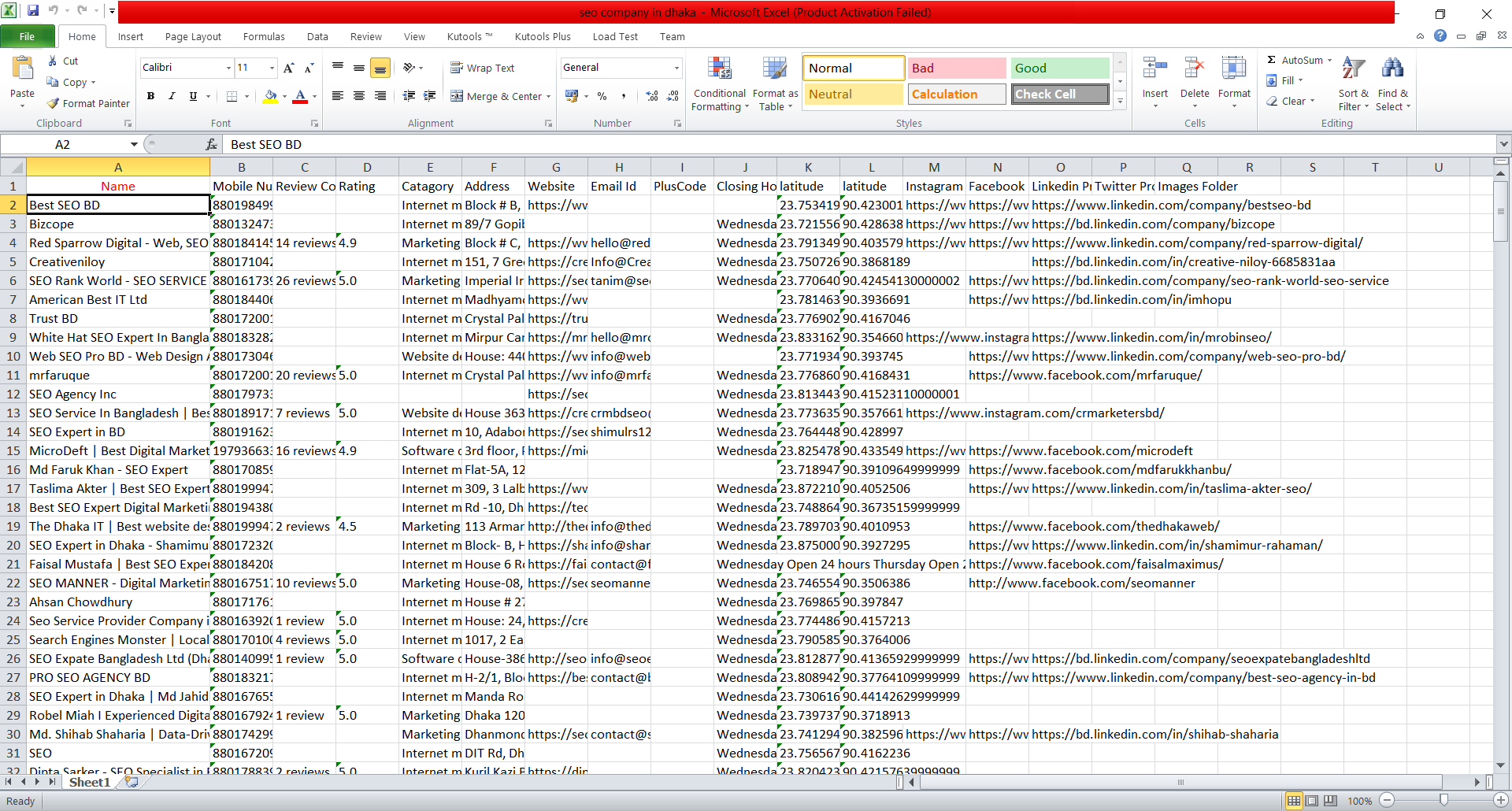
Task: Open the font size dropdown
Action: pyautogui.click(x=272, y=68)
